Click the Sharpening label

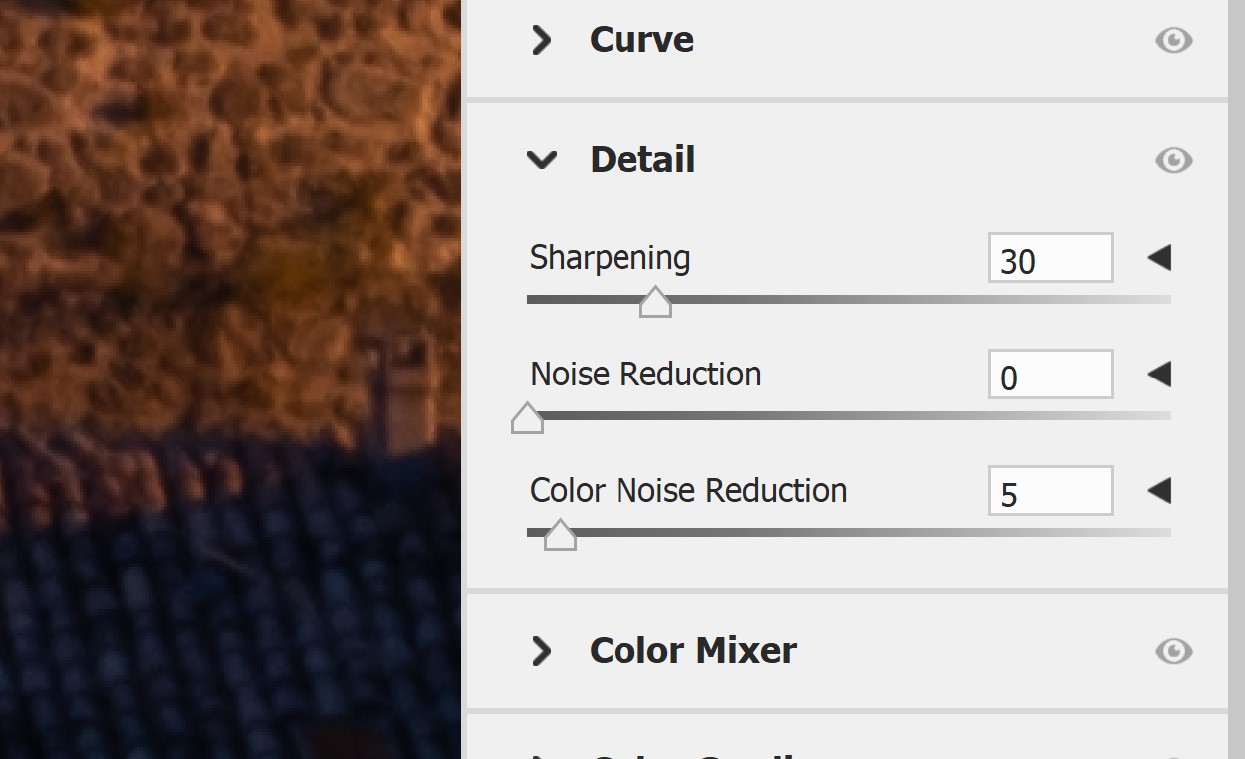[x=609, y=258]
